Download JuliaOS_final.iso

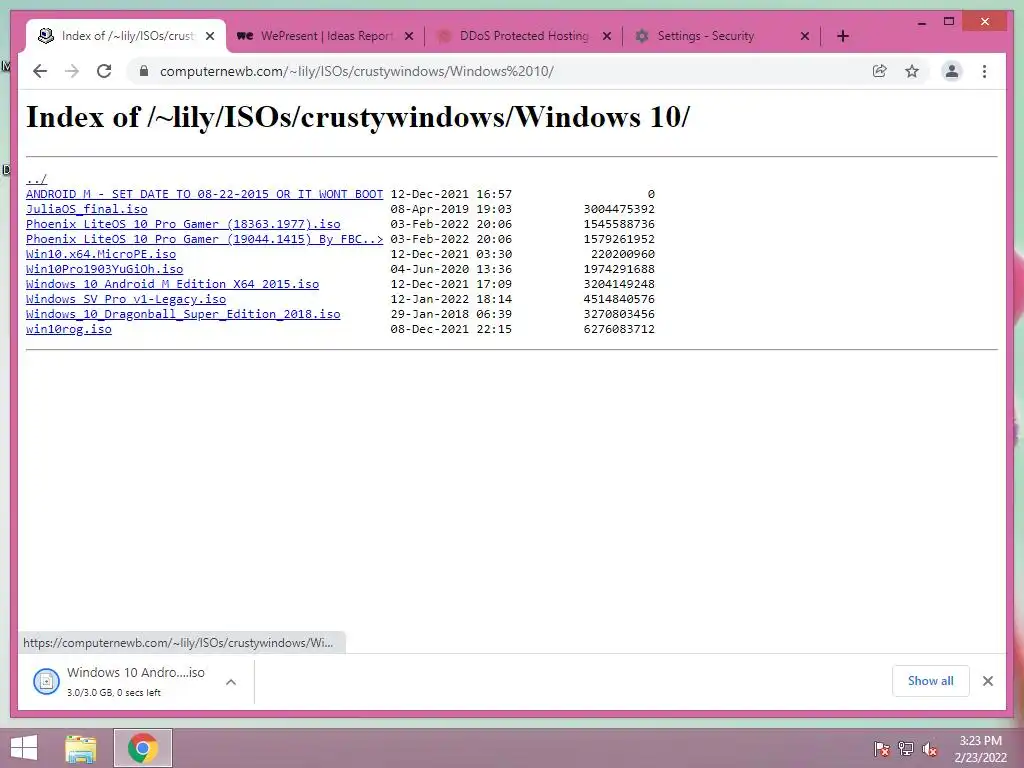(x=87, y=209)
